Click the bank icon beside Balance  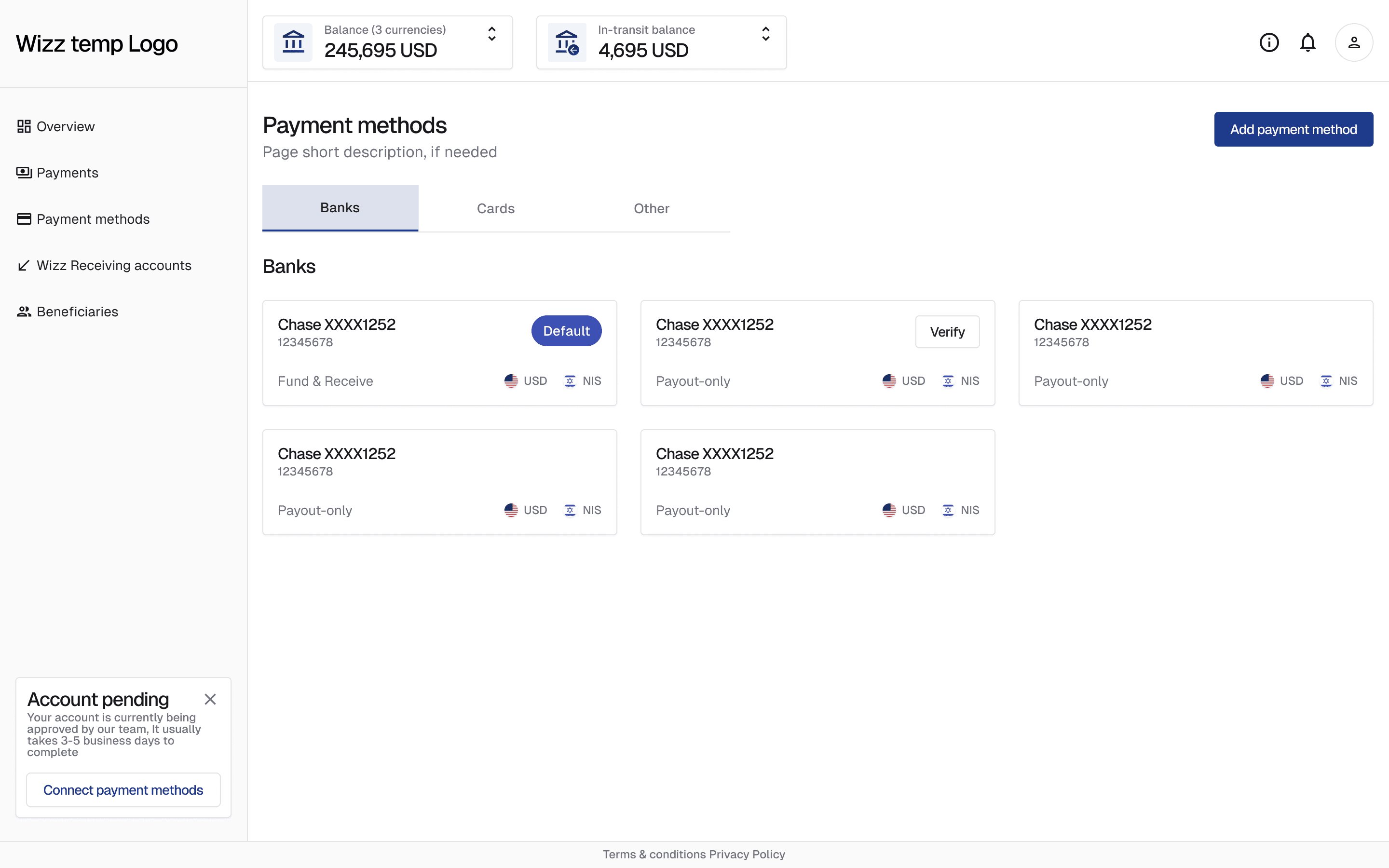(293, 42)
